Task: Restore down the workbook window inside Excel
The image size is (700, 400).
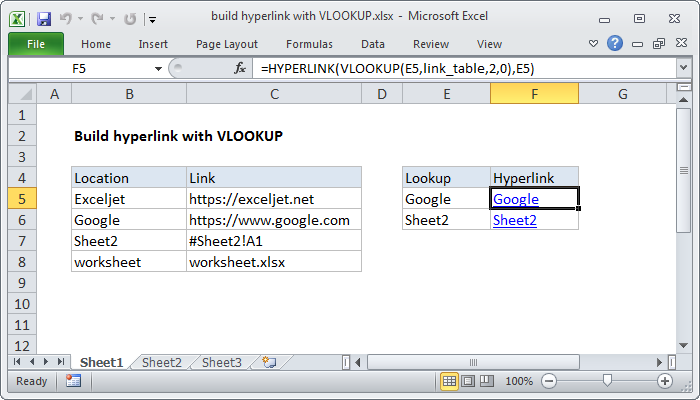Action: [x=659, y=43]
